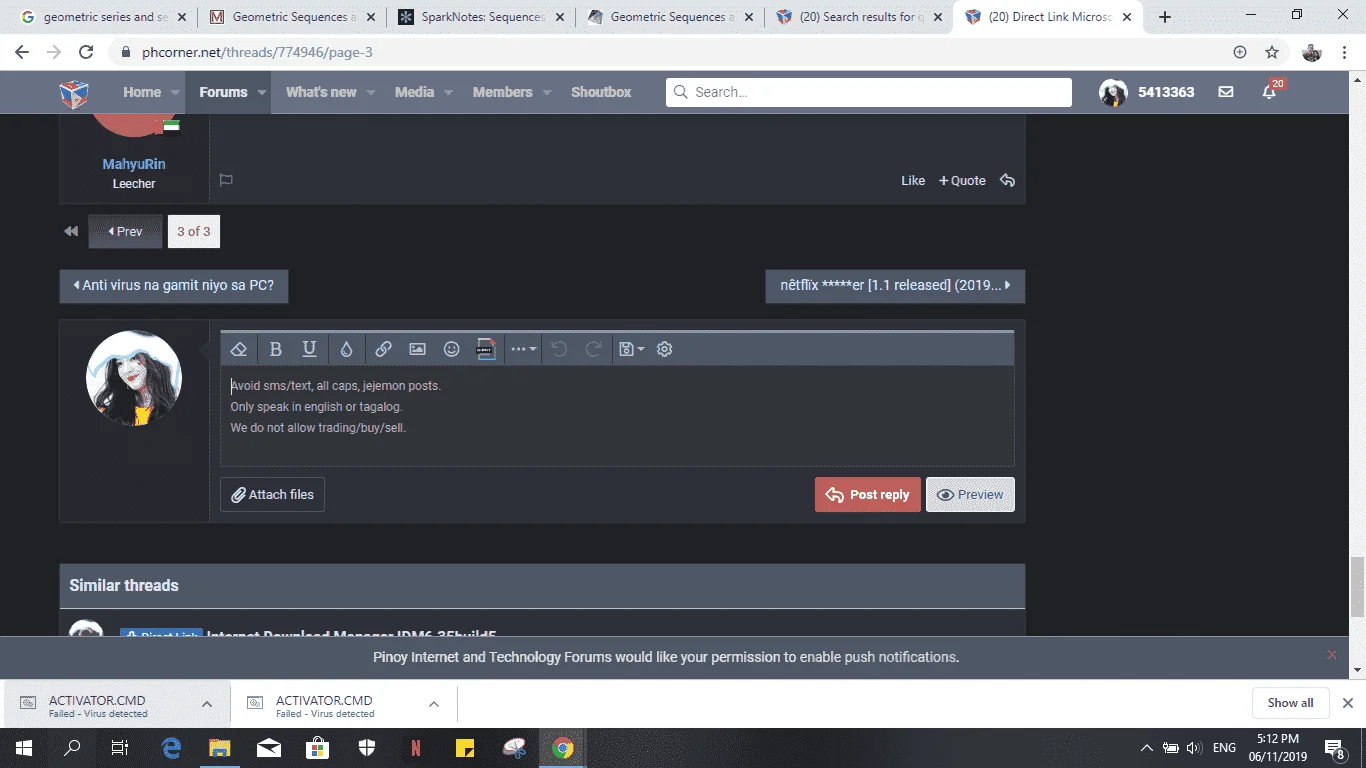Switch to the 'geometric series' Google tab
This screenshot has width=1366, height=768.
[x=104, y=17]
